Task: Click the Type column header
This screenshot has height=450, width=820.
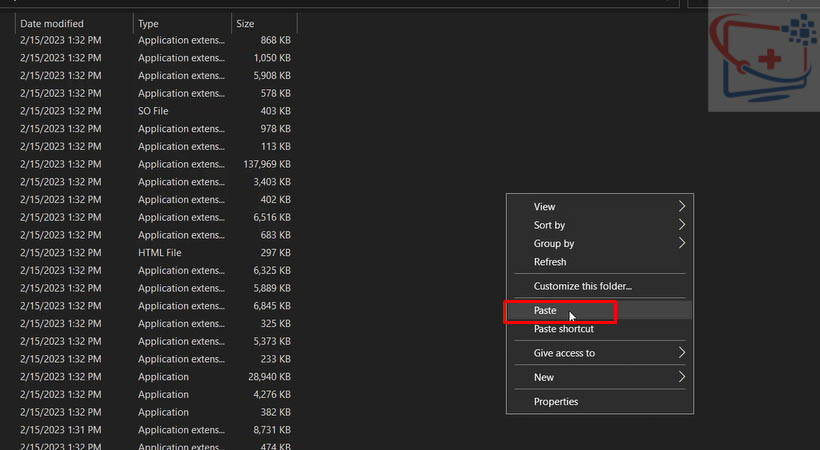Action: point(149,23)
